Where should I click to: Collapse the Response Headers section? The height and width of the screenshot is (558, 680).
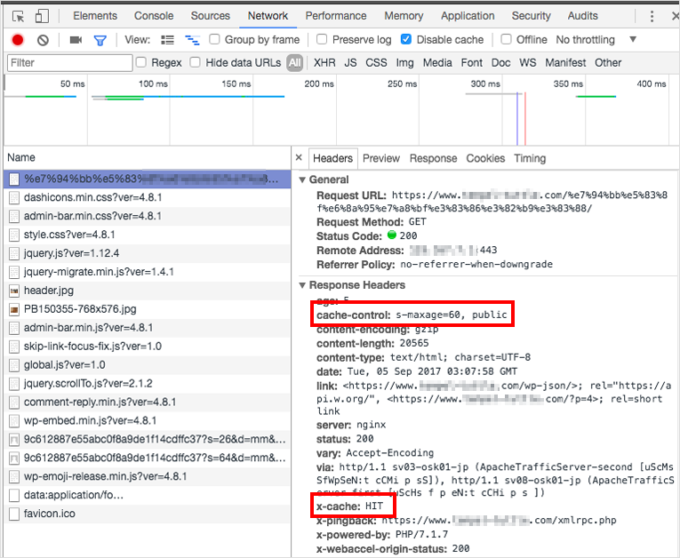302,285
